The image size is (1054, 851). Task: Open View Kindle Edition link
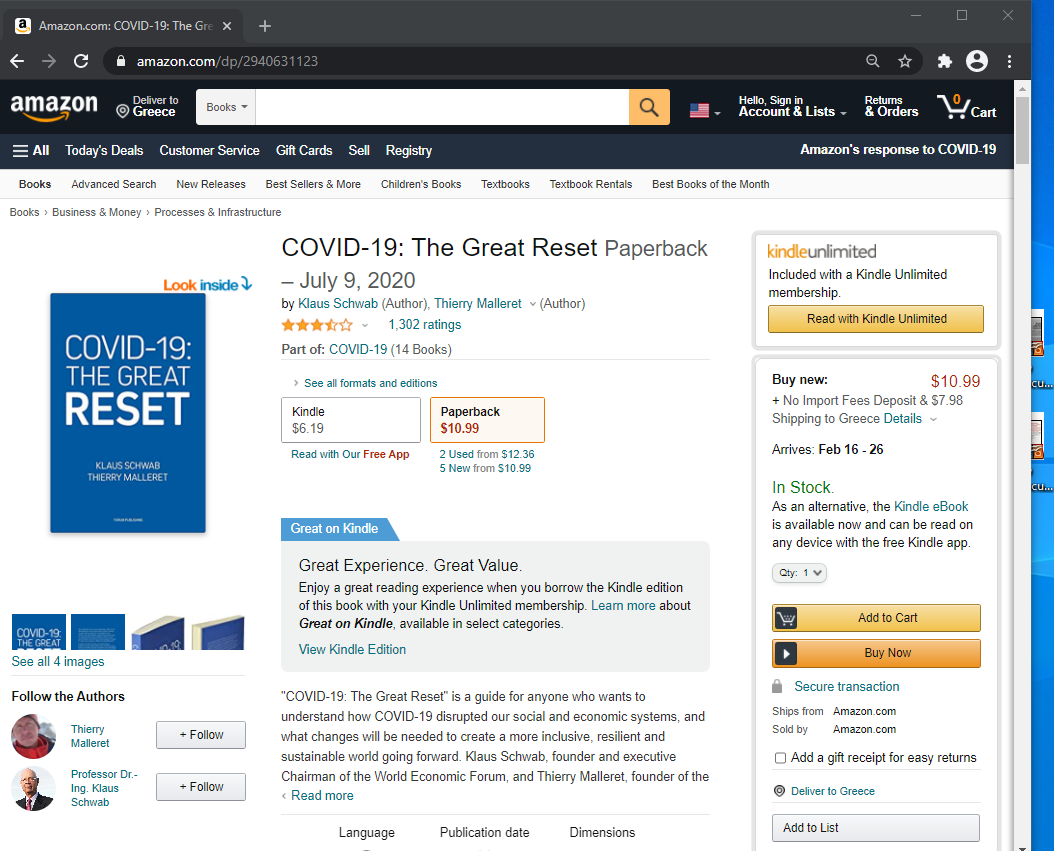352,649
